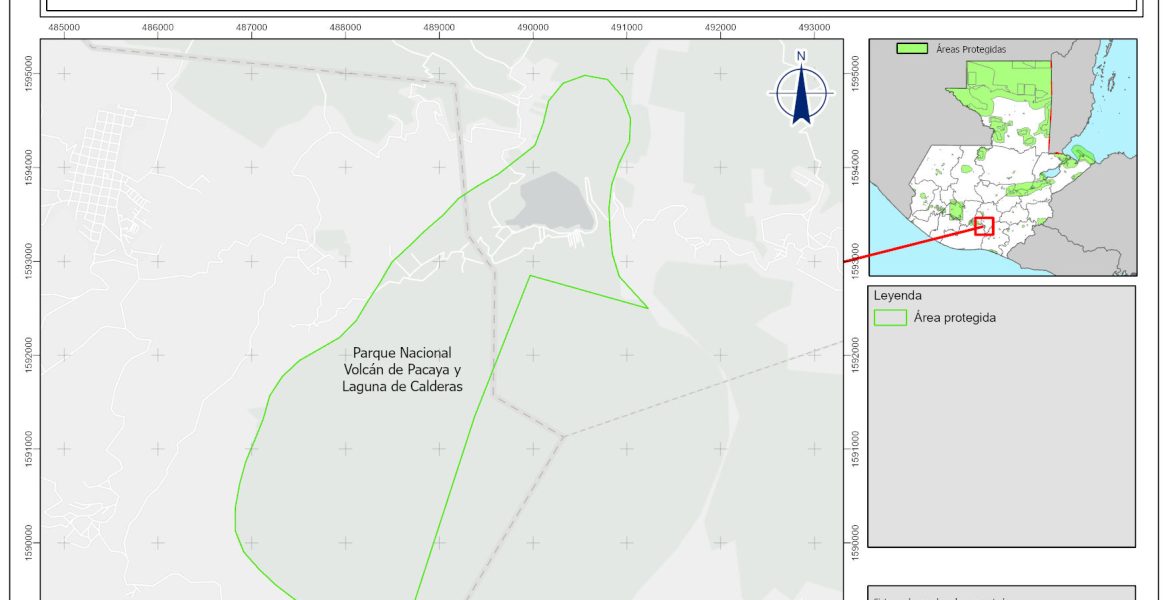Screen dimensions: 1170x600
Task: Click the 485000 coordinate label on top axis
Action: [65, 27]
